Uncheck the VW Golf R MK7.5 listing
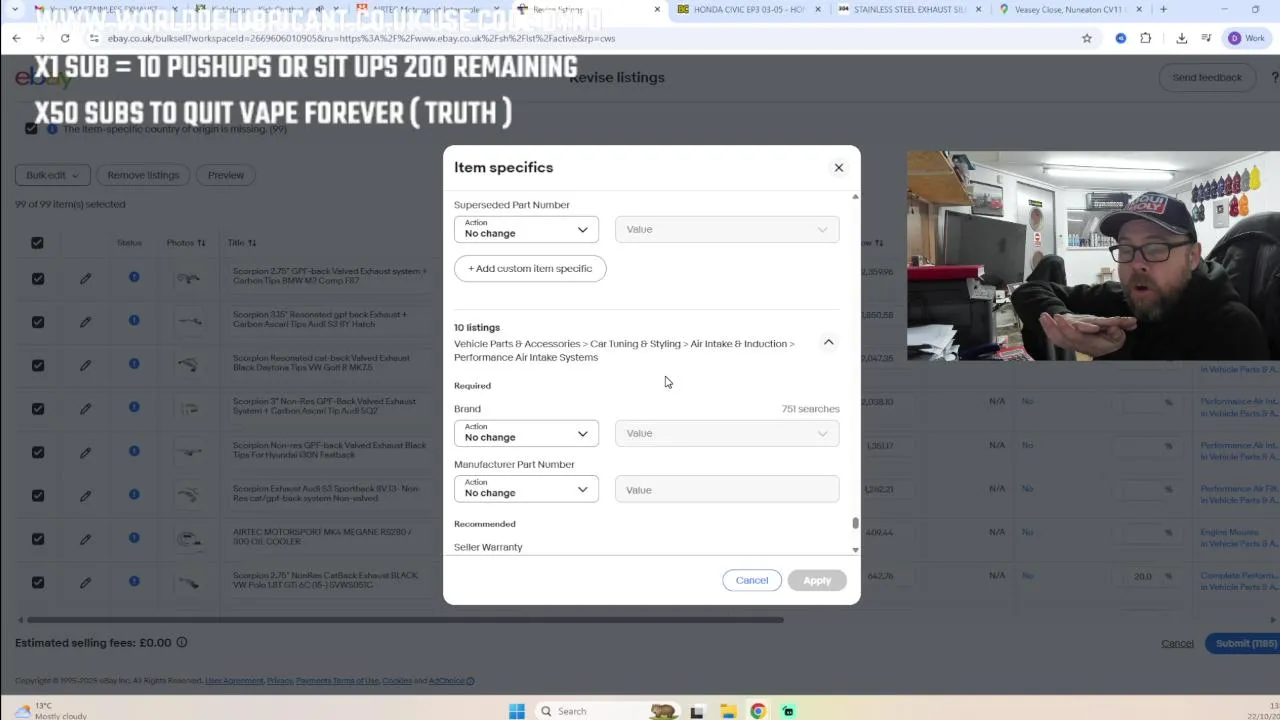This screenshot has width=1280, height=720. tap(37, 365)
